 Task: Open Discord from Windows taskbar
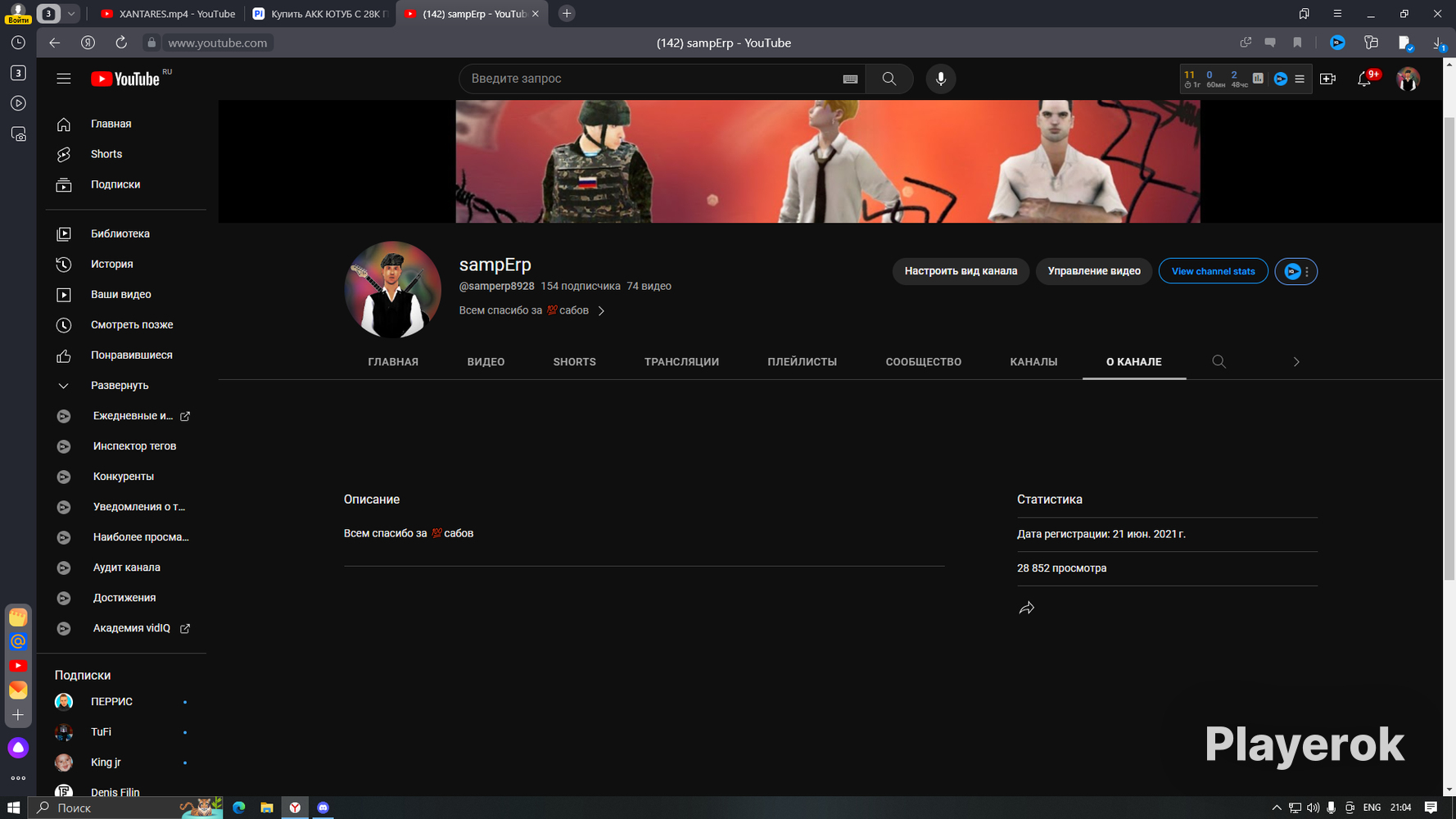[323, 808]
